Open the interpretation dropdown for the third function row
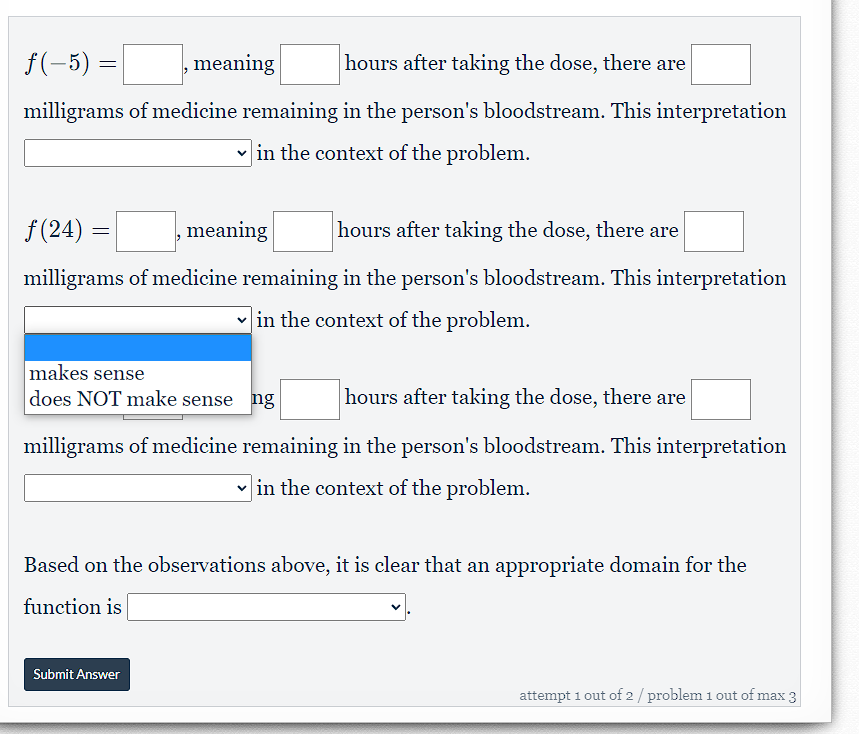Screen dimensions: 859x734 pos(138,488)
